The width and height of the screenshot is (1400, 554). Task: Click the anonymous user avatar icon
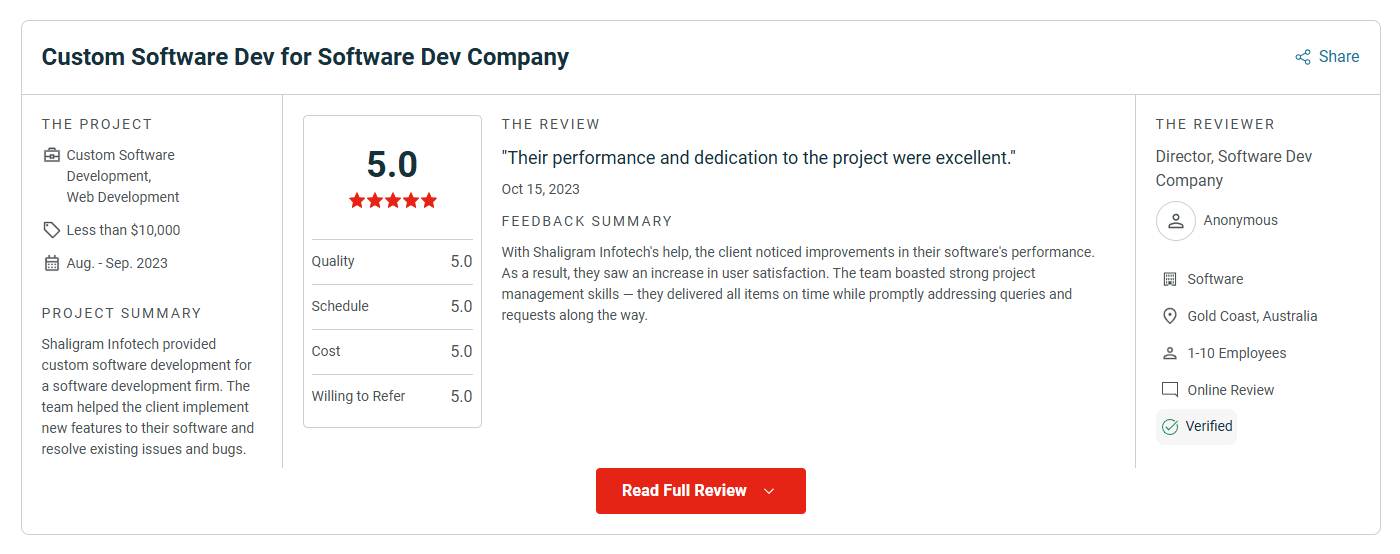click(1175, 221)
